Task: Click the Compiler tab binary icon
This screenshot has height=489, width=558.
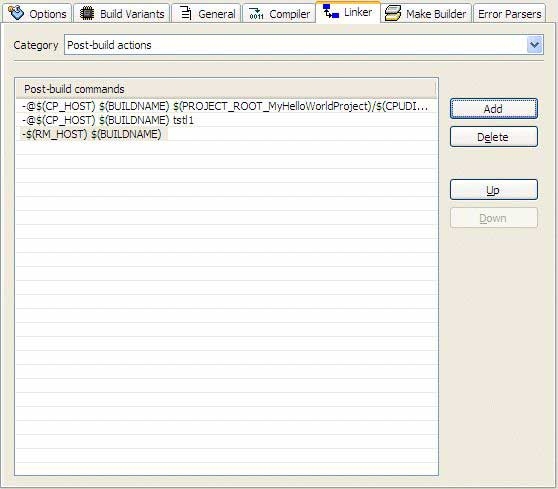Action: click(x=256, y=14)
